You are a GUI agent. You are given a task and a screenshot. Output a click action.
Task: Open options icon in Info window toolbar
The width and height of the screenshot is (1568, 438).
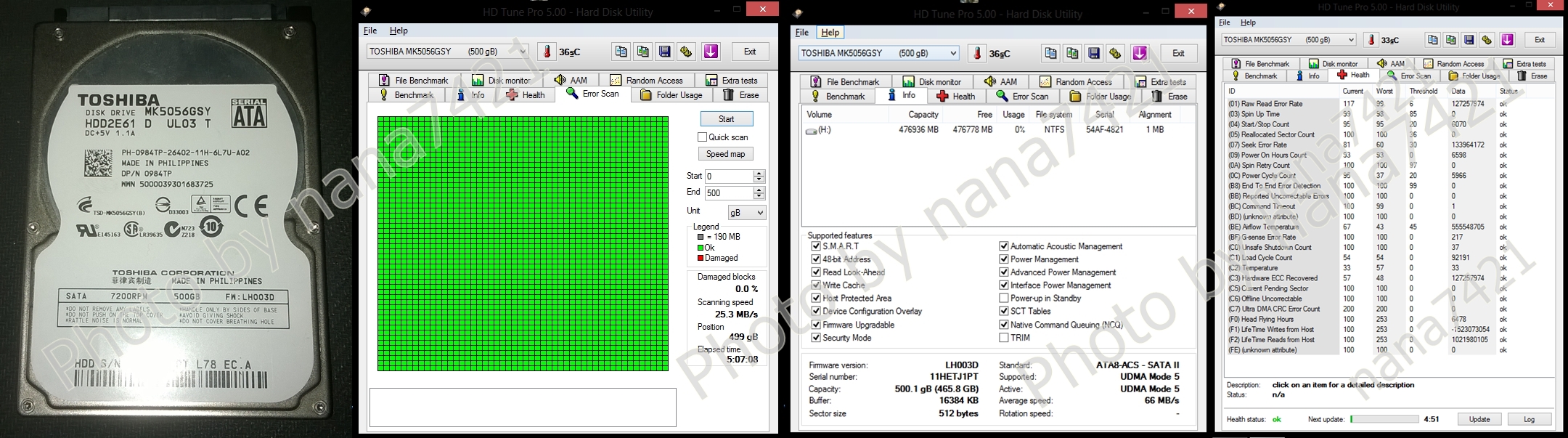pyautogui.click(x=1115, y=53)
